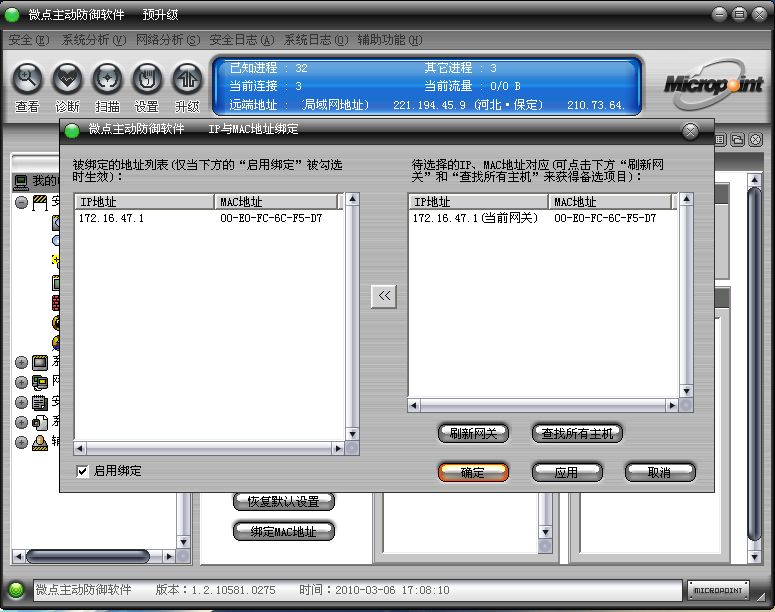Expand the person helper tree node
Viewport: 775px width, 612px height.
point(21,442)
